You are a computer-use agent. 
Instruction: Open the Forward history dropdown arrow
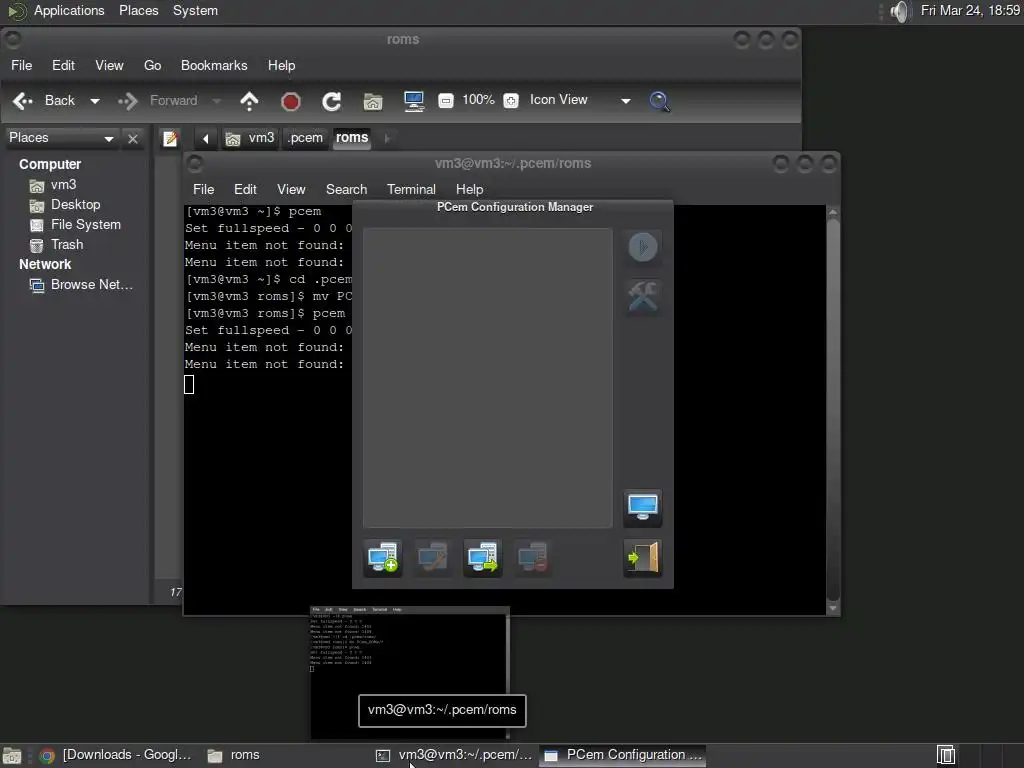tap(217, 101)
